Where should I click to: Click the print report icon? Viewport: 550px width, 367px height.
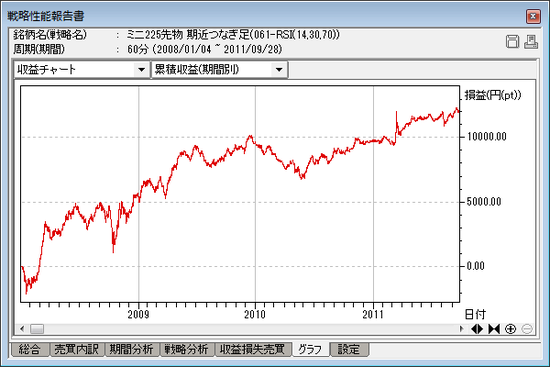pos(531,42)
